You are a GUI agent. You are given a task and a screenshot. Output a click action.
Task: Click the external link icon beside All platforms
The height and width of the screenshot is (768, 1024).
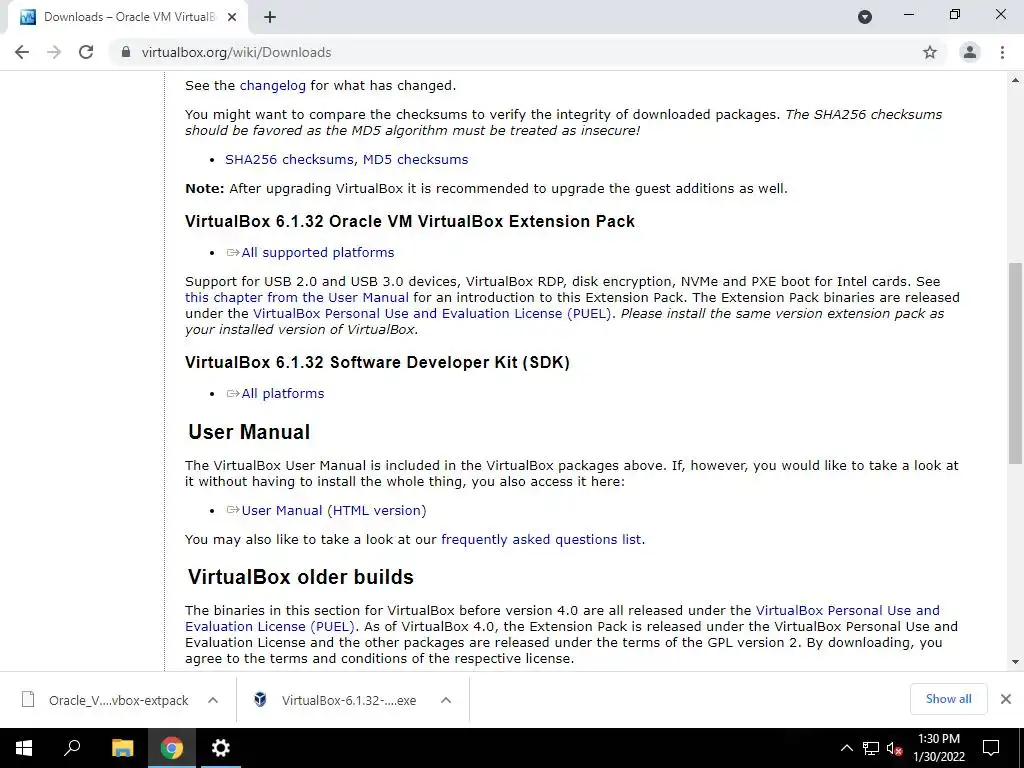(x=233, y=393)
